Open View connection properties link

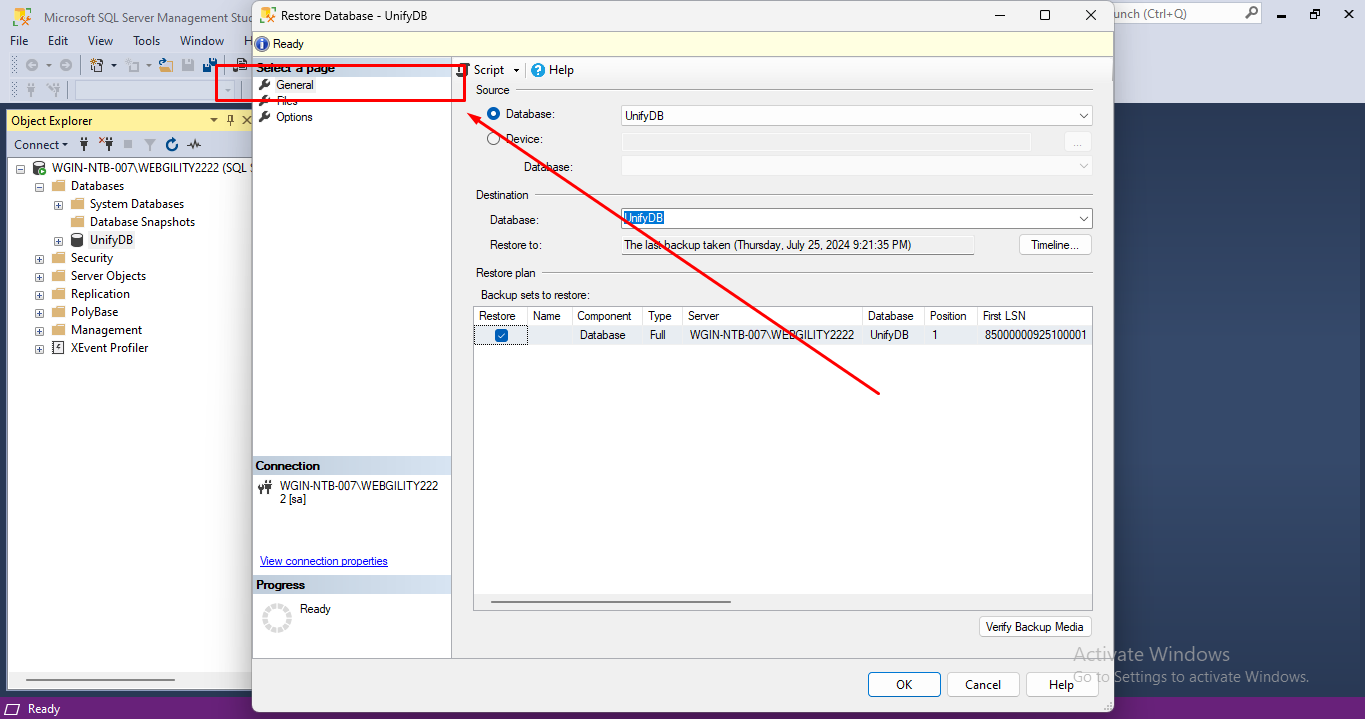[324, 561]
